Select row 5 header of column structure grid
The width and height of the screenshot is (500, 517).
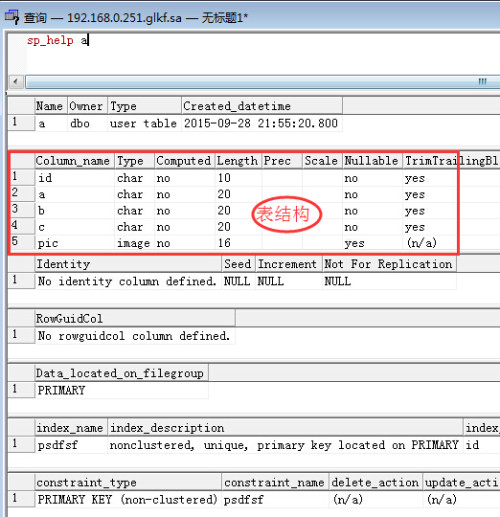[x=21, y=242]
